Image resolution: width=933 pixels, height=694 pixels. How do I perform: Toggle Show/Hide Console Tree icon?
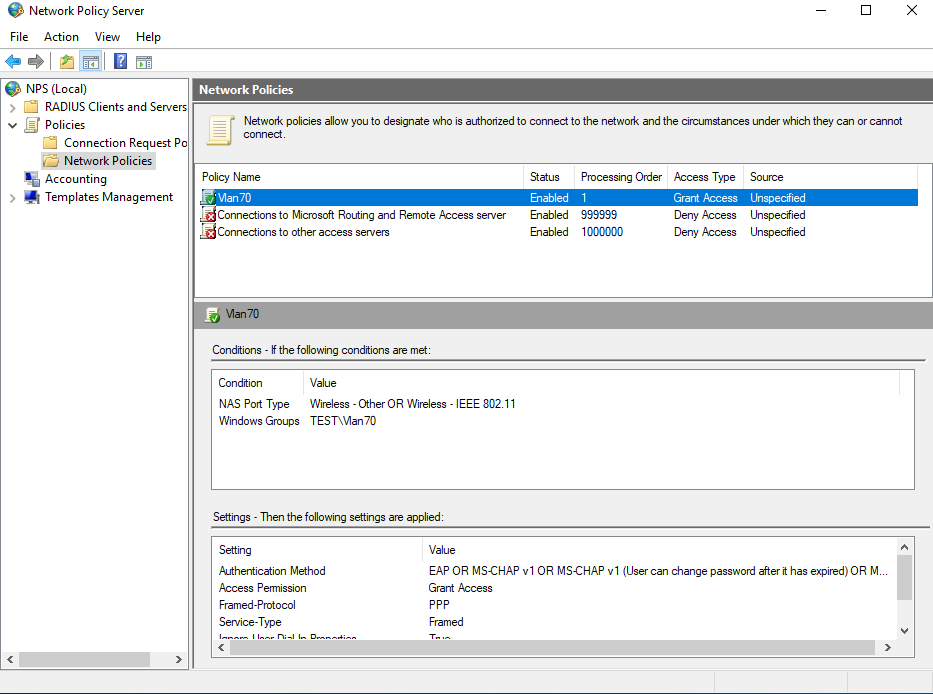pos(91,62)
